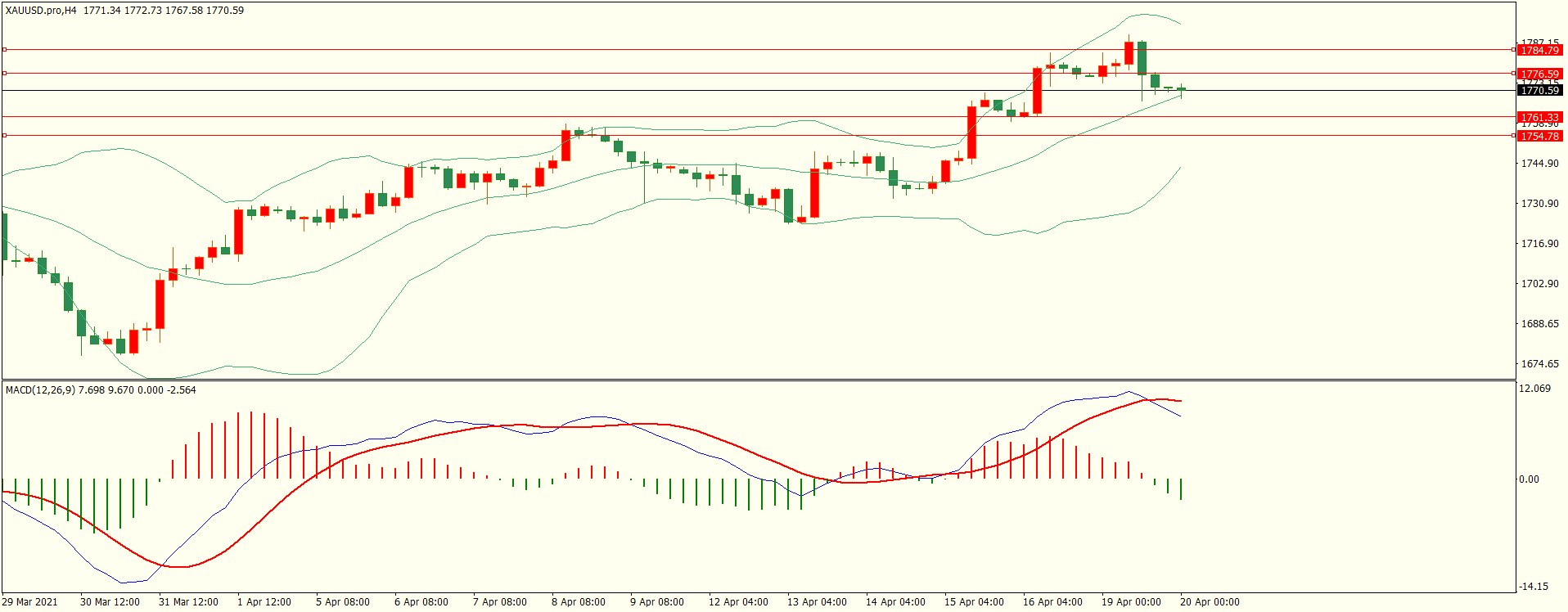
Task: Select the last candlestick on the chart
Action: click(1181, 89)
